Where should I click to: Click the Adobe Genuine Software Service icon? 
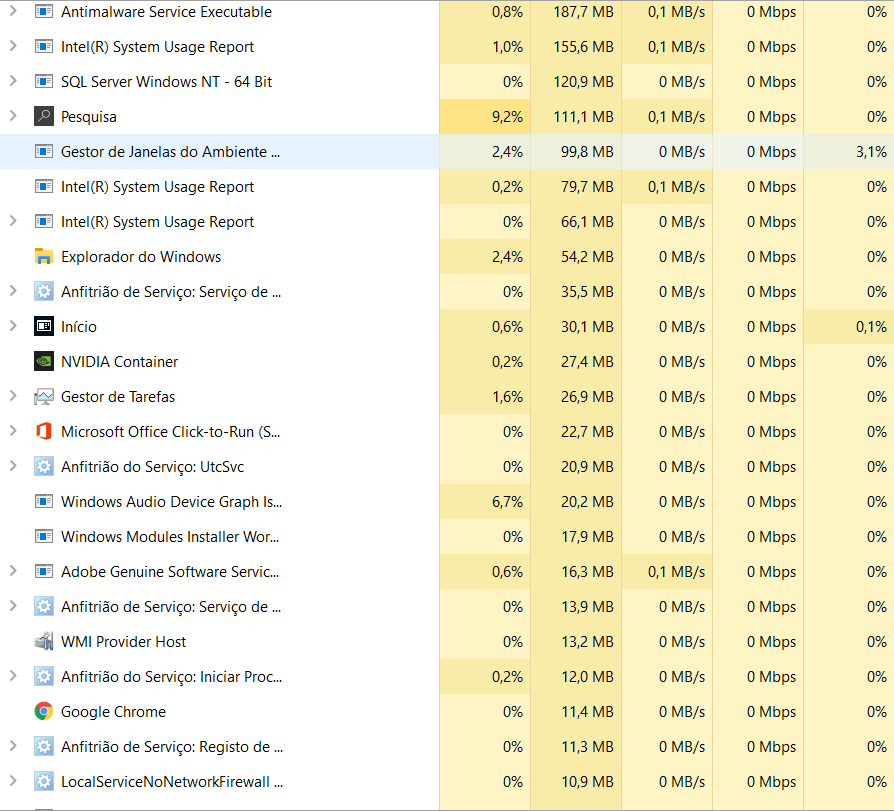pyautogui.click(x=44, y=571)
